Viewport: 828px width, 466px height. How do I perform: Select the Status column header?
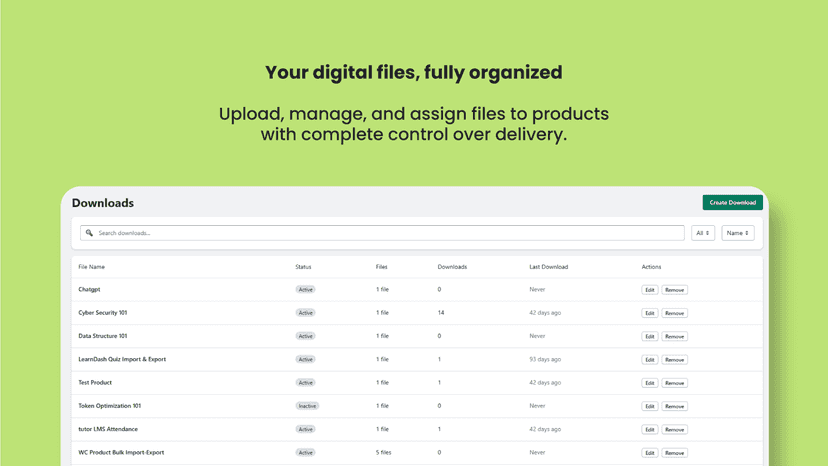[x=303, y=267]
